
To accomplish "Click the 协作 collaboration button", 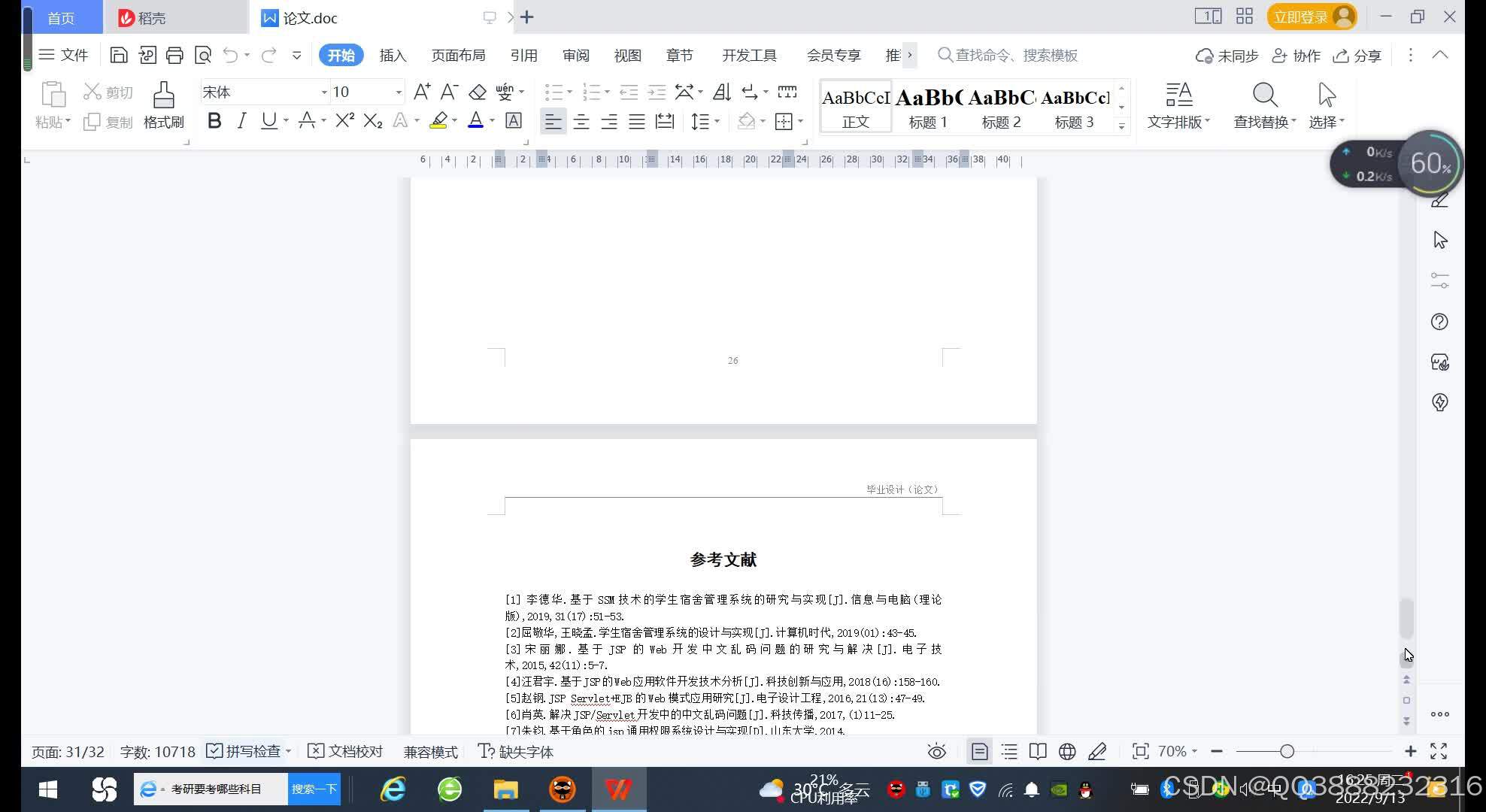I will coord(1296,55).
